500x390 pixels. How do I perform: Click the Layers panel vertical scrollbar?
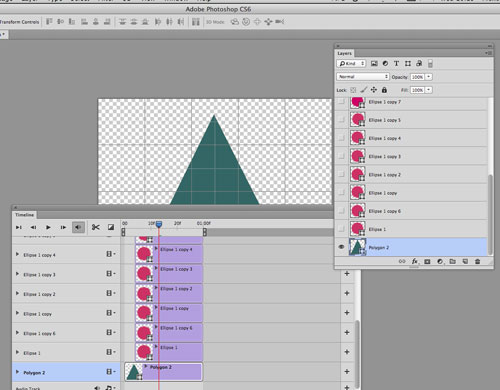pos(490,214)
